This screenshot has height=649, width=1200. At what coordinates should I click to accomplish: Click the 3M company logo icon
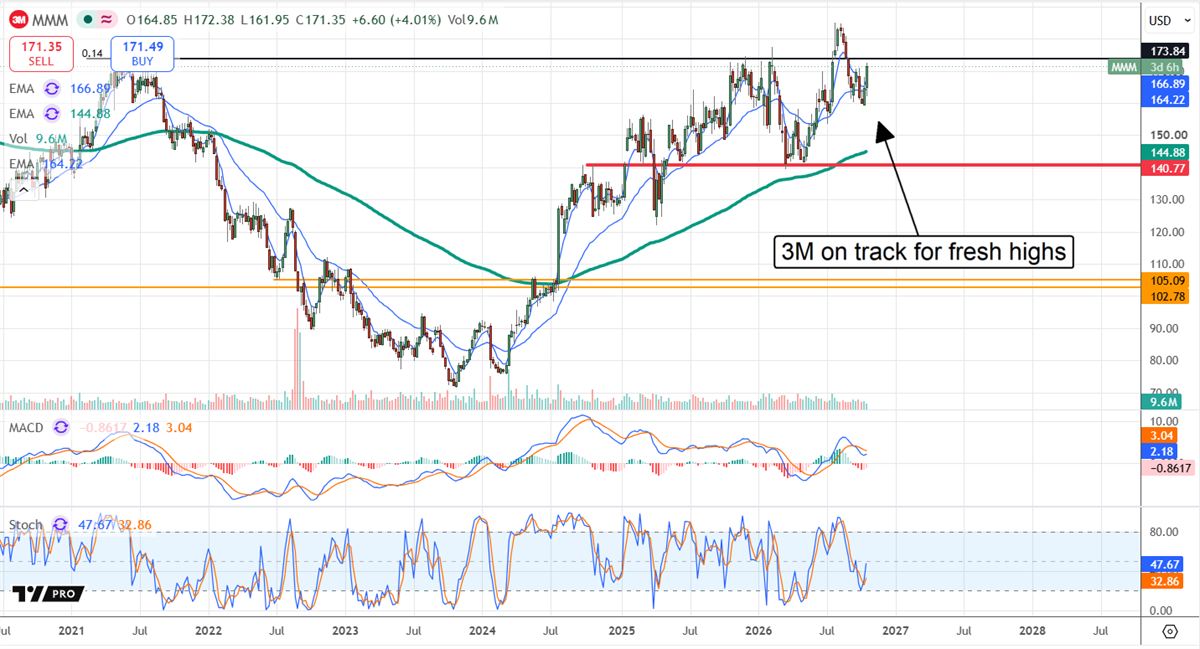coord(18,19)
